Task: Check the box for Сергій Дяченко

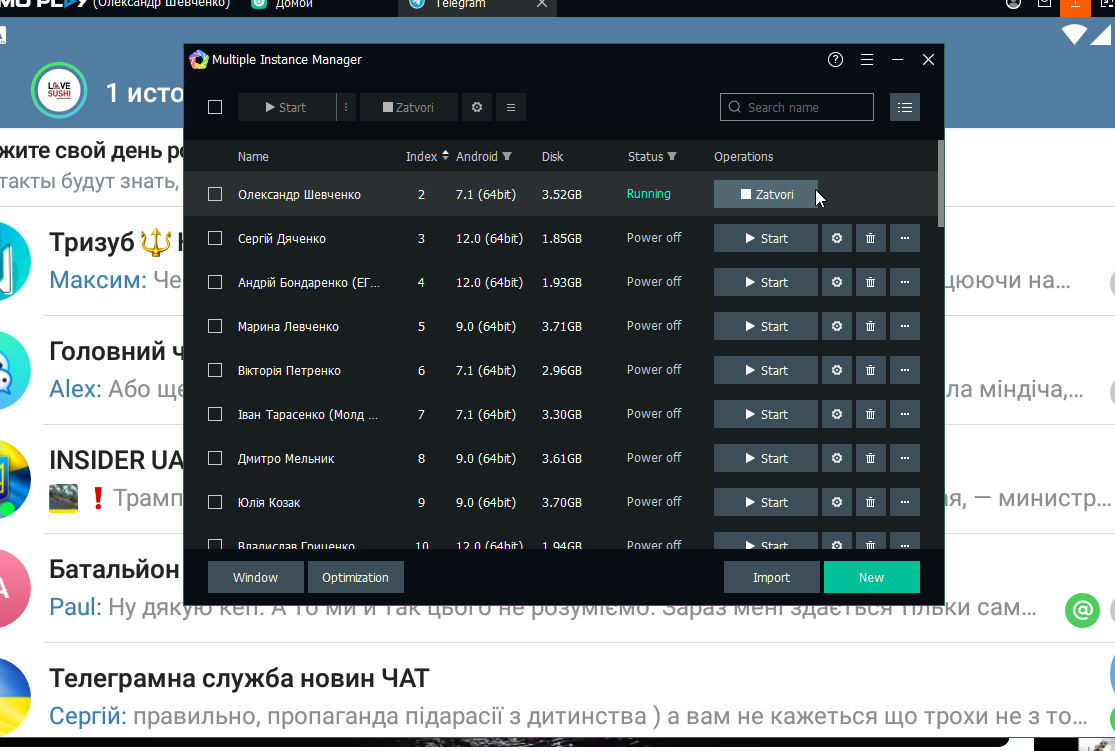Action: pos(215,238)
